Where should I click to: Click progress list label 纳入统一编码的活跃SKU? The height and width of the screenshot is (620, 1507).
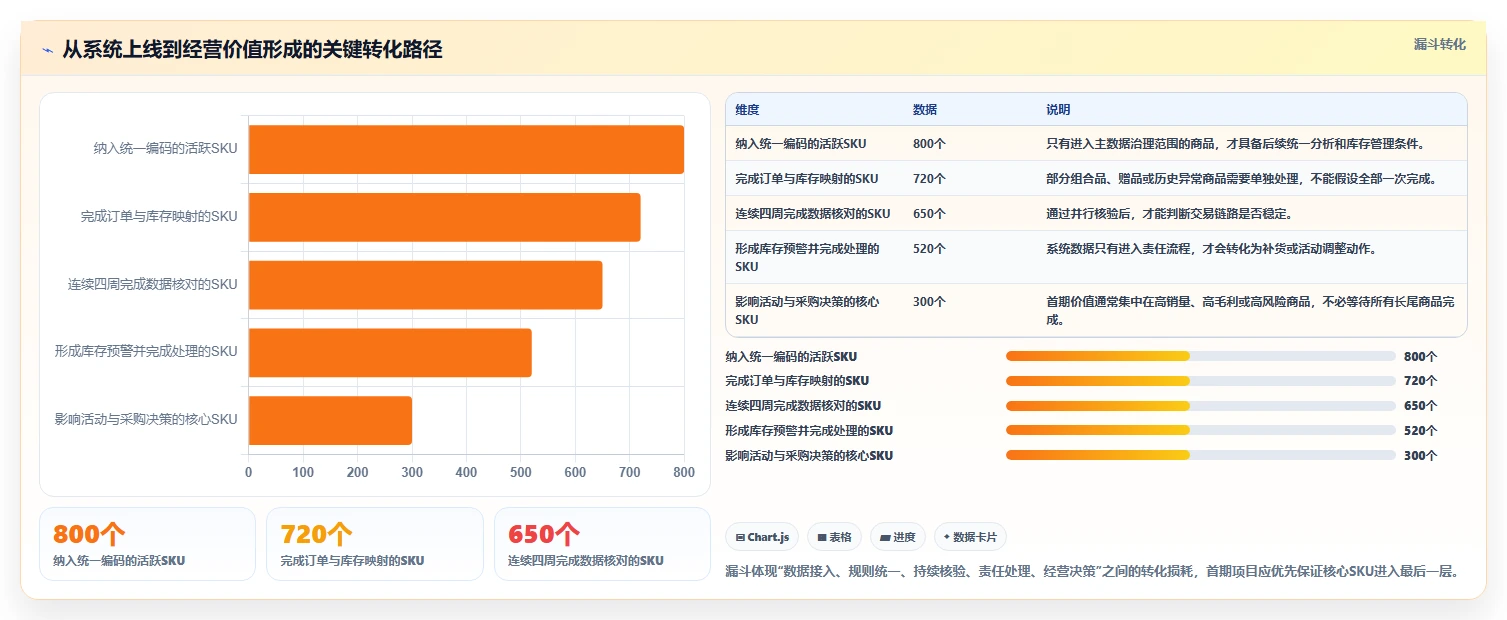click(x=791, y=356)
